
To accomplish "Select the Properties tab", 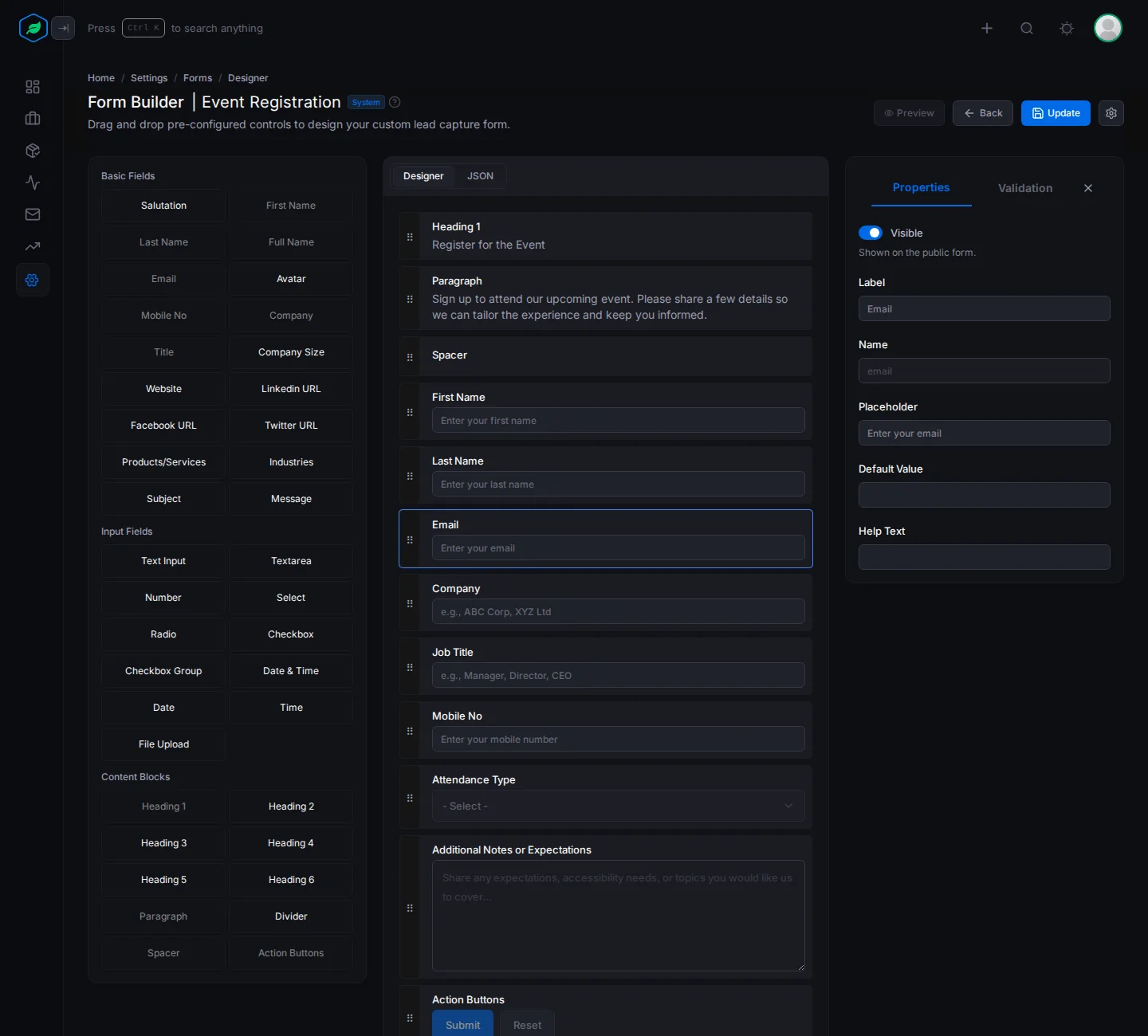I will [x=921, y=188].
